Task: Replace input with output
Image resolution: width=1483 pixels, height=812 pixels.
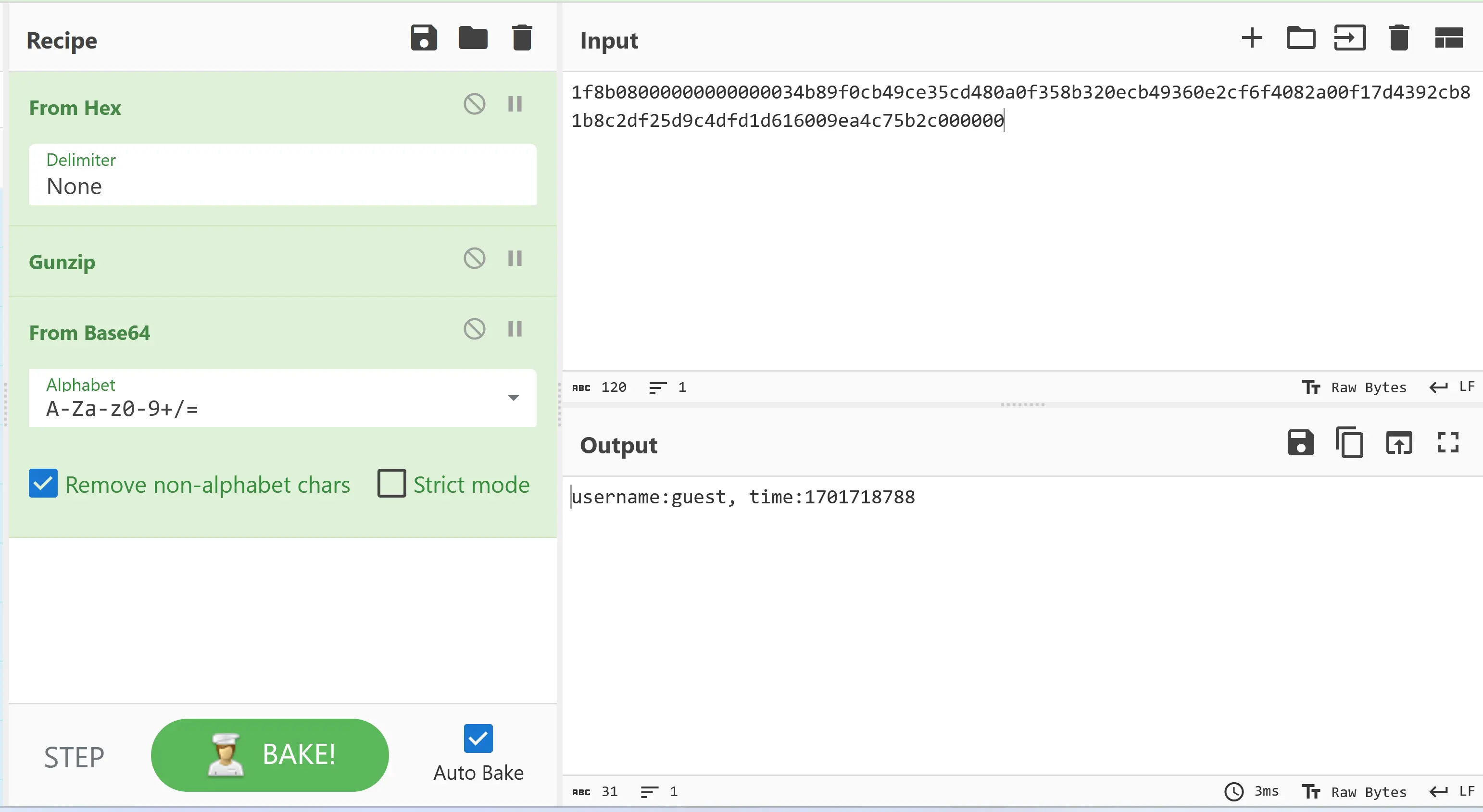Action: 1398,443
